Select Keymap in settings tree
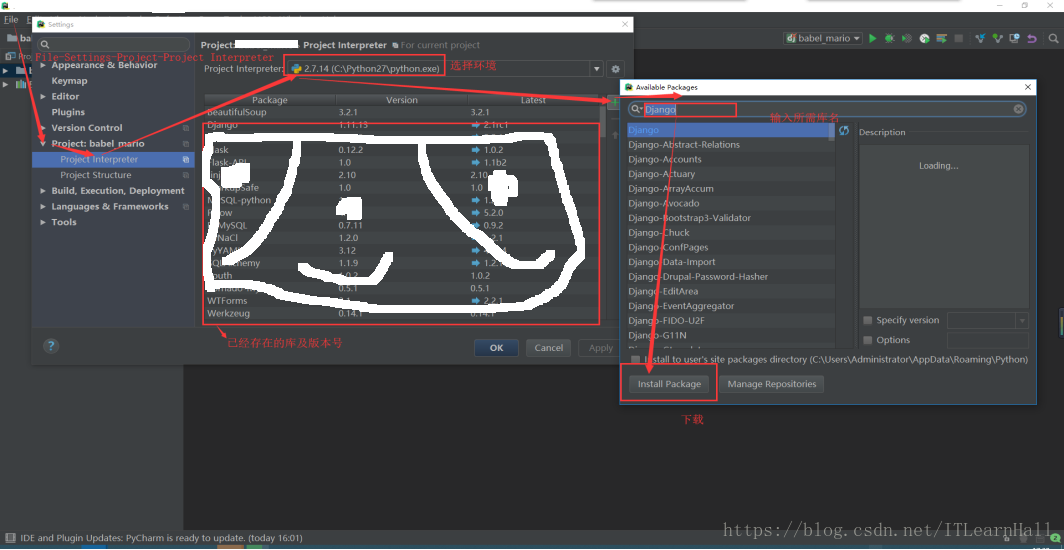Viewport: 1064px width, 550px height. point(69,81)
